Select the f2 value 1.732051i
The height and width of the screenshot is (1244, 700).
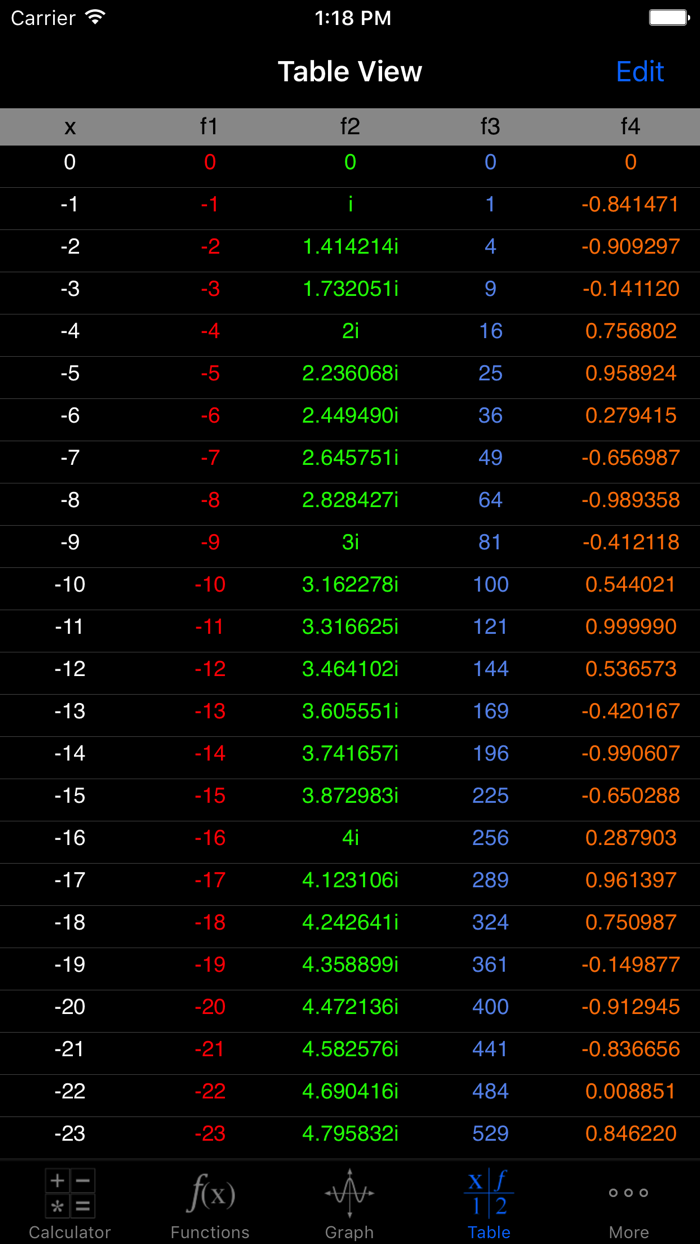tap(350, 289)
